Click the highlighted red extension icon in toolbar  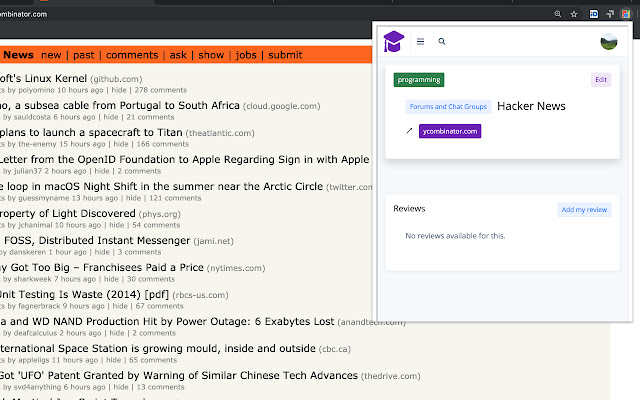[626, 14]
